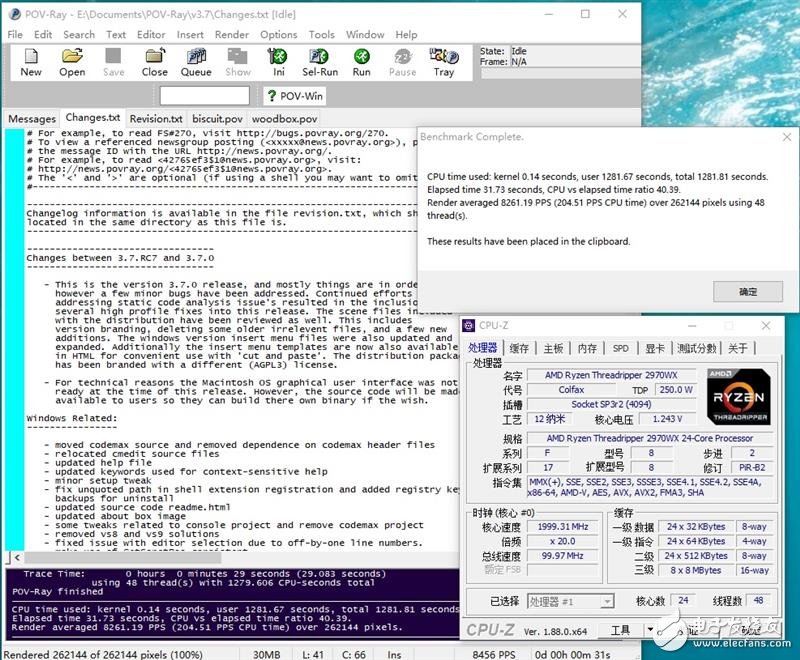
Task: Select CPU-Z 处理器 tab
Action: (x=483, y=348)
